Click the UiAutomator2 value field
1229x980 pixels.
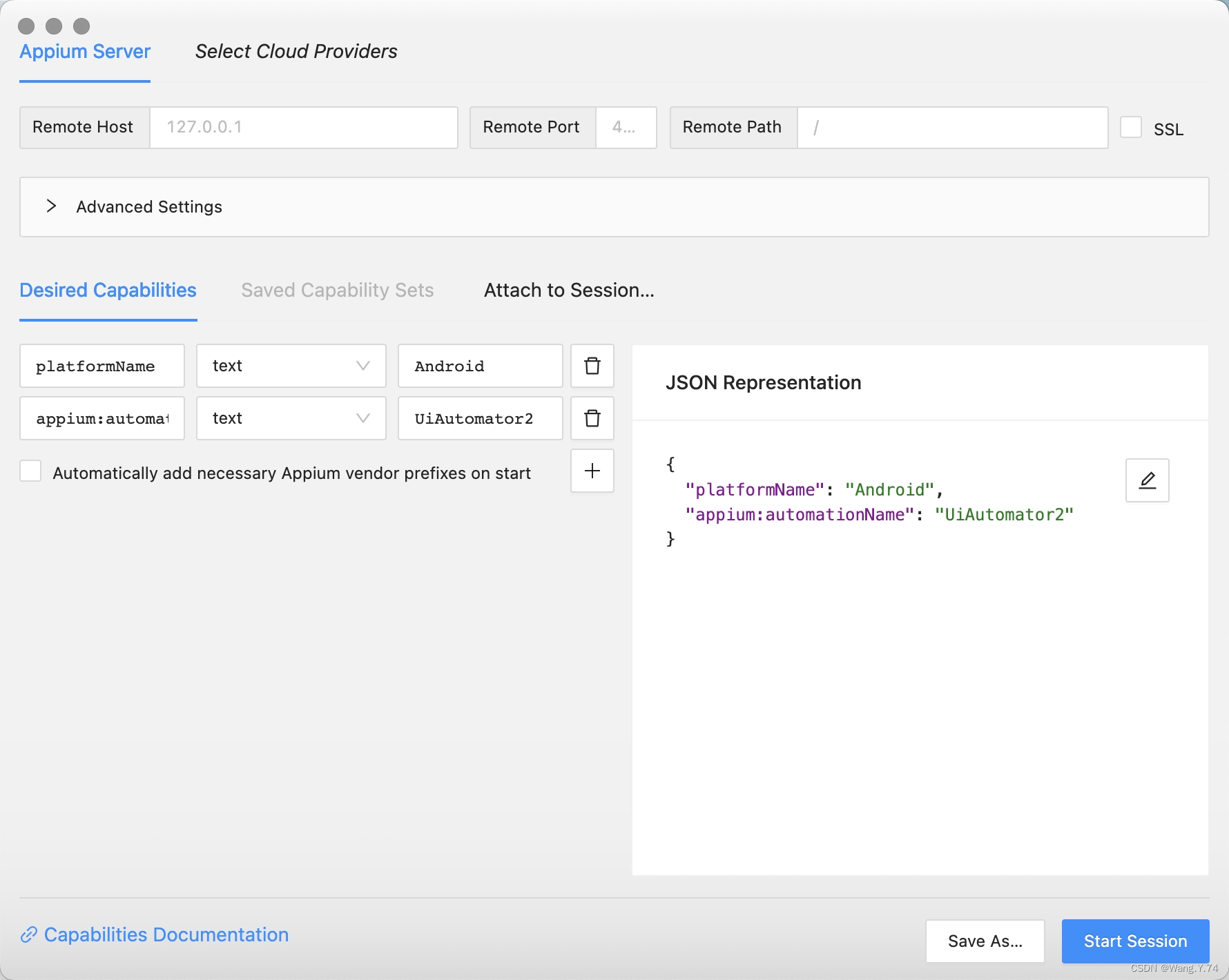pyautogui.click(x=481, y=418)
